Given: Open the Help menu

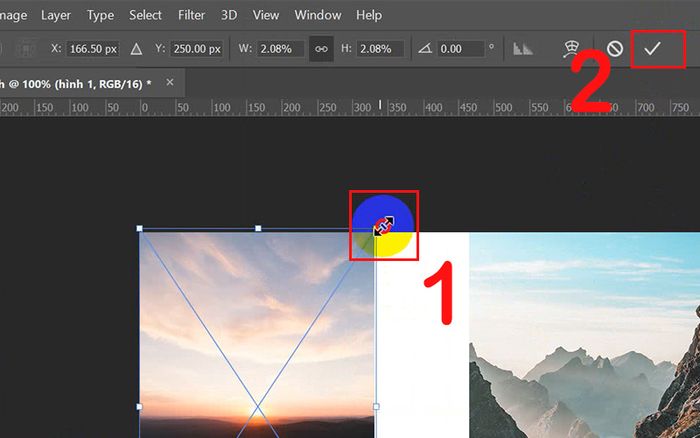Looking at the screenshot, I should coord(369,15).
